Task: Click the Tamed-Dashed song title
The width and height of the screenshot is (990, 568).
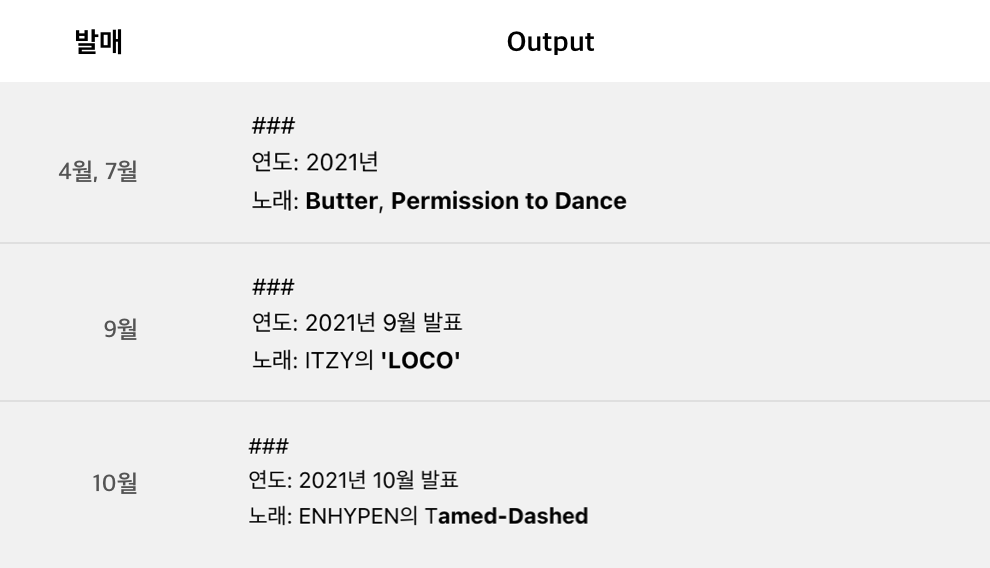Action: [506, 516]
